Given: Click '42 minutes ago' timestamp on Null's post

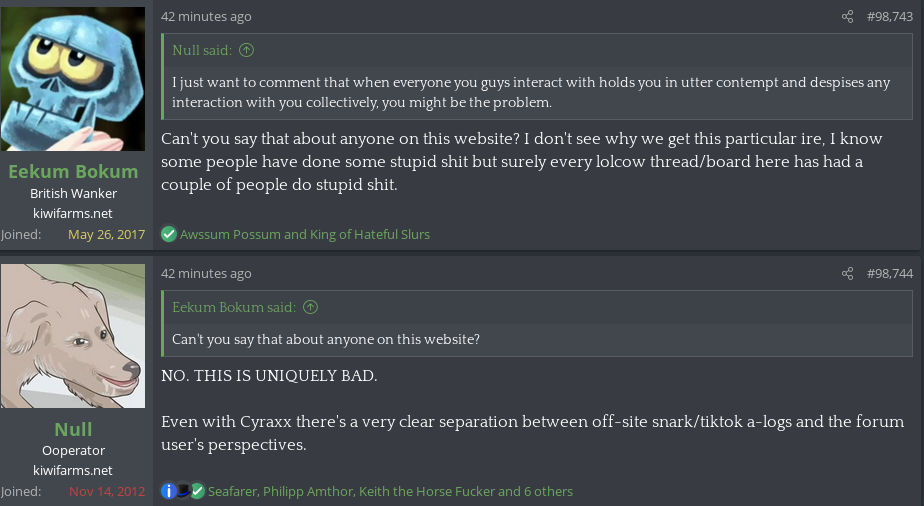Looking at the screenshot, I should (x=206, y=274).
